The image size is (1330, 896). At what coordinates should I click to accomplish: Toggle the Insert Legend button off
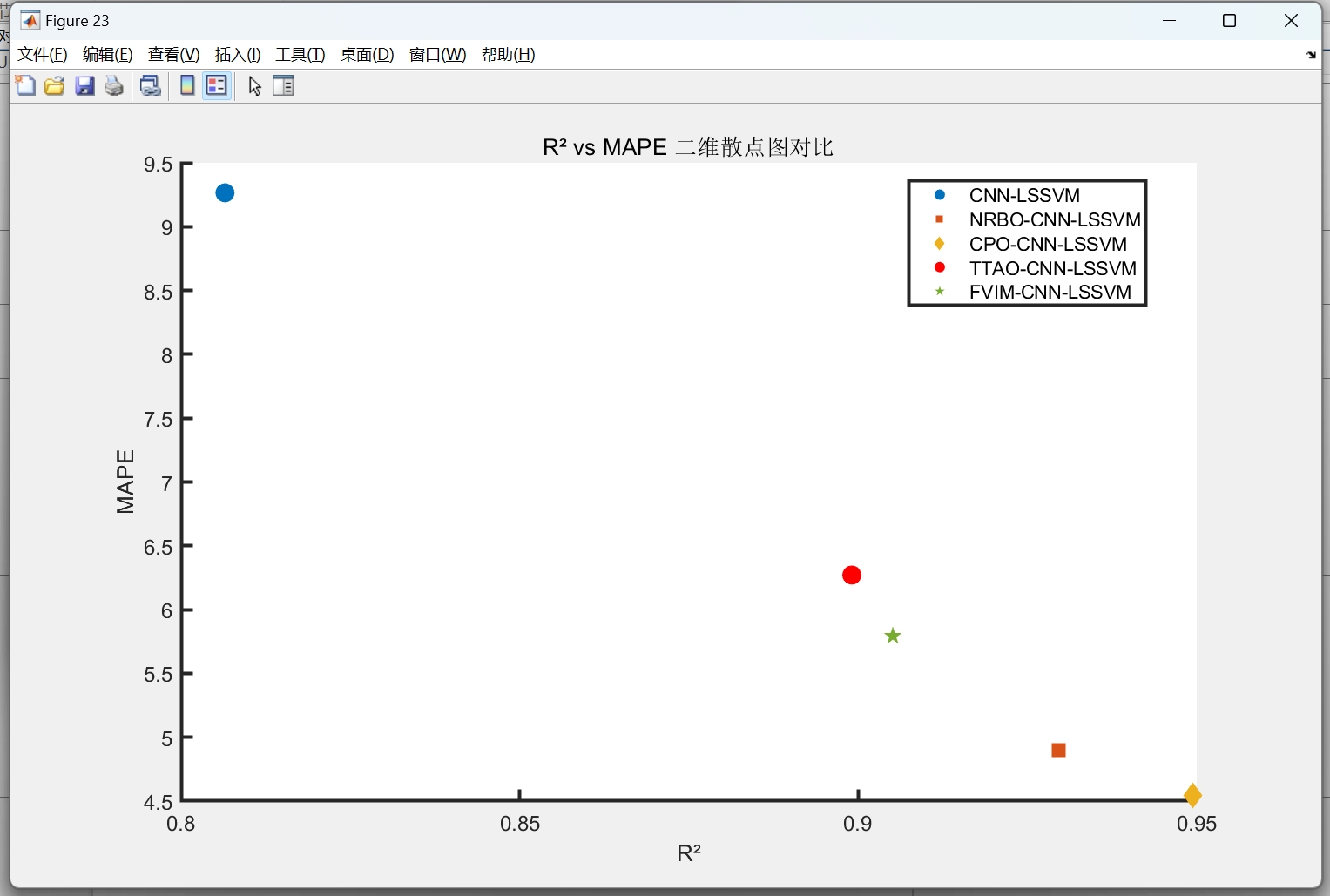pyautogui.click(x=216, y=85)
